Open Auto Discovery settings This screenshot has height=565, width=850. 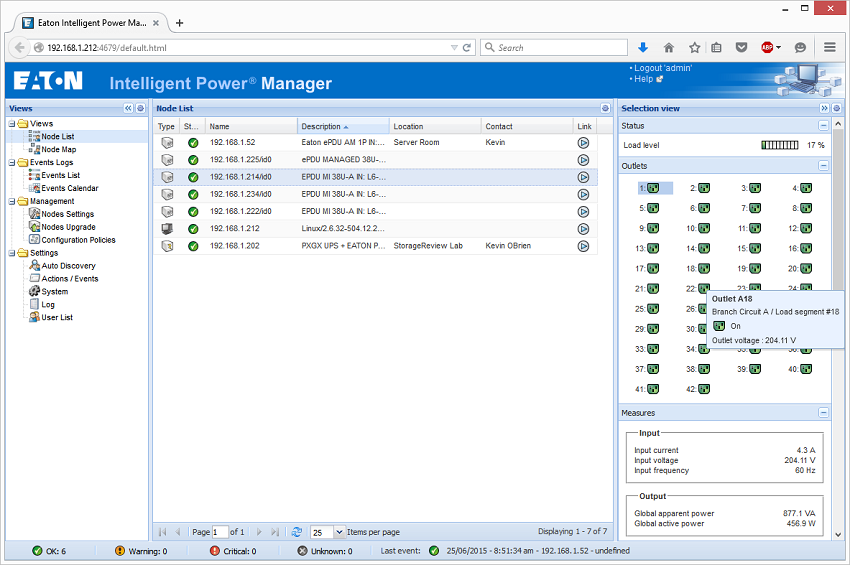point(68,266)
